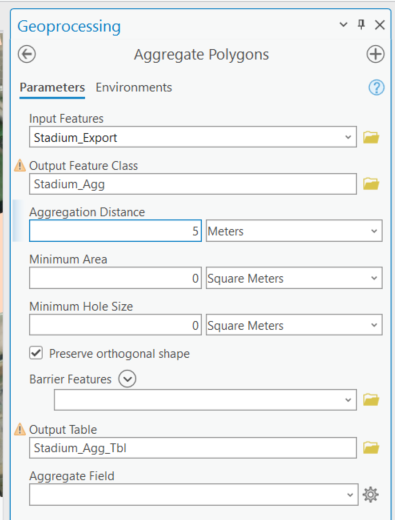This screenshot has width=395, height=520.
Task: Switch to the Environments tab
Action: pyautogui.click(x=134, y=87)
